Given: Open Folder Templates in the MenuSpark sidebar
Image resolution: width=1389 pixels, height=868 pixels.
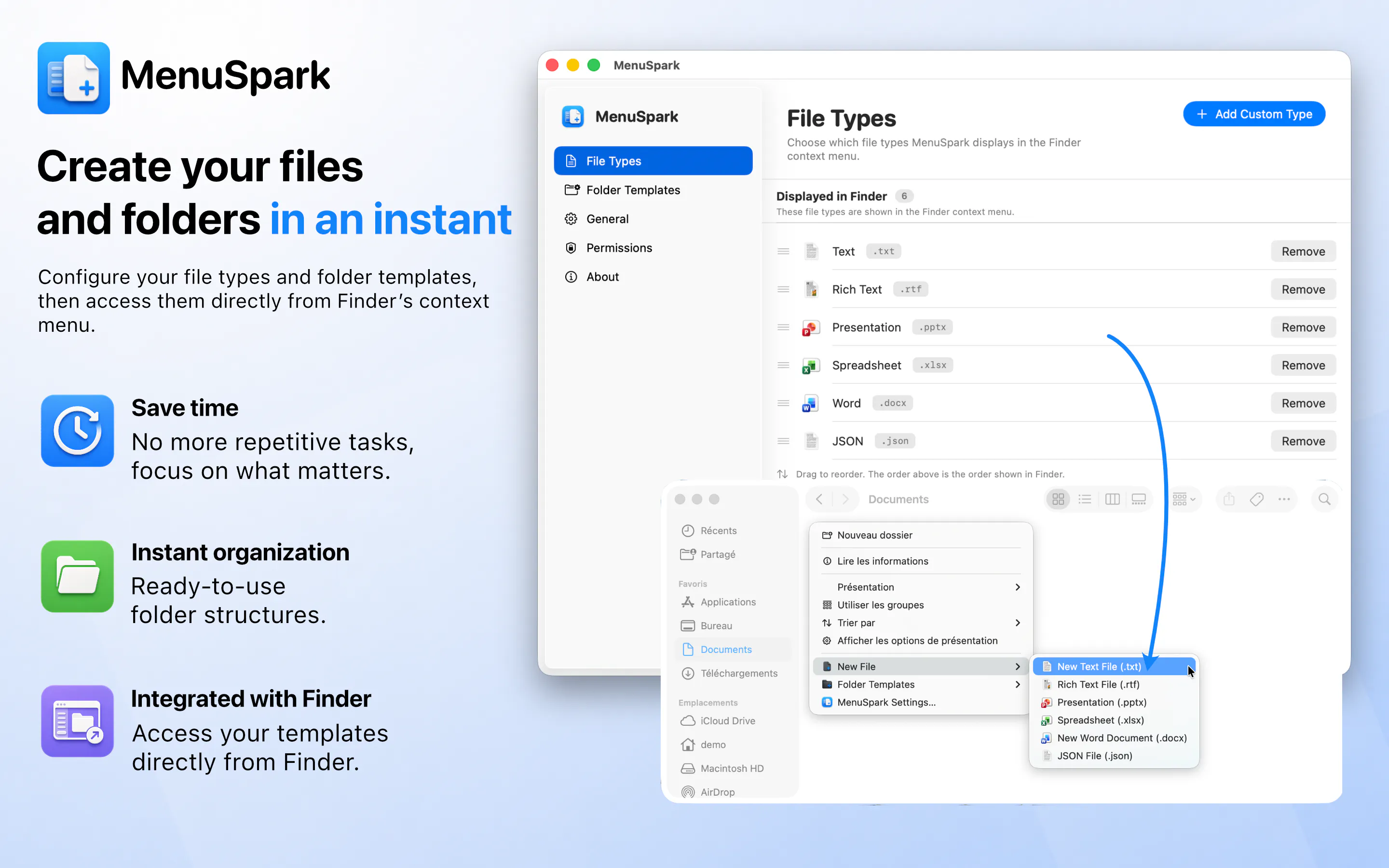Looking at the screenshot, I should pos(653,190).
